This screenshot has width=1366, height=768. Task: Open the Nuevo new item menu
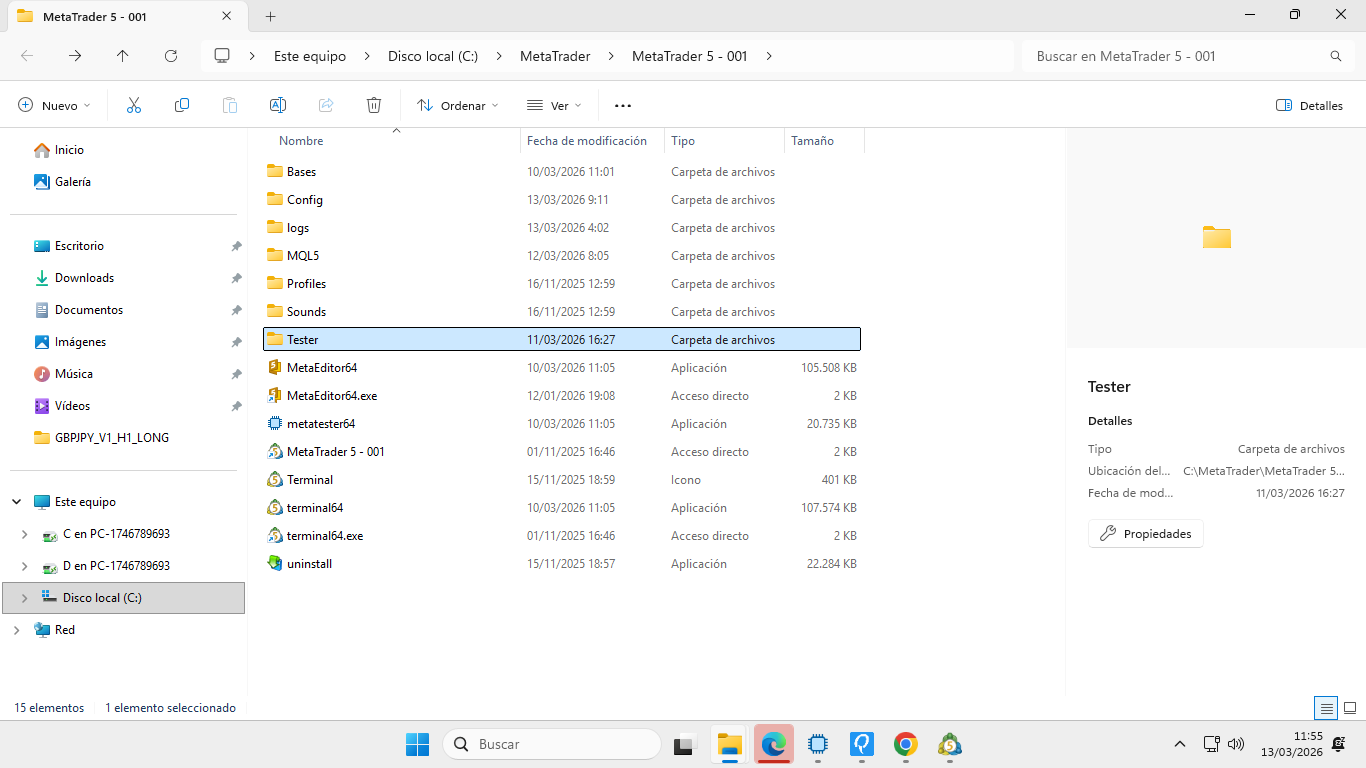(x=54, y=105)
